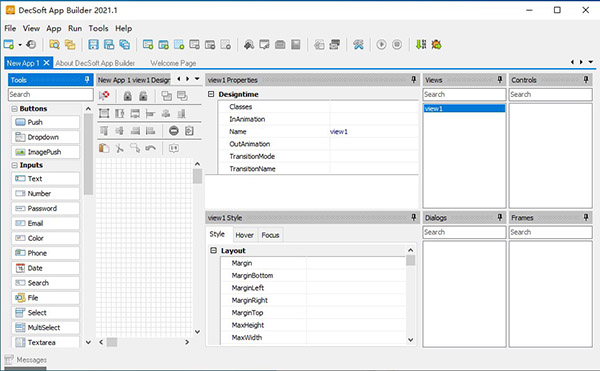Open the File menu
600x371 pixels.
[x=10, y=28]
